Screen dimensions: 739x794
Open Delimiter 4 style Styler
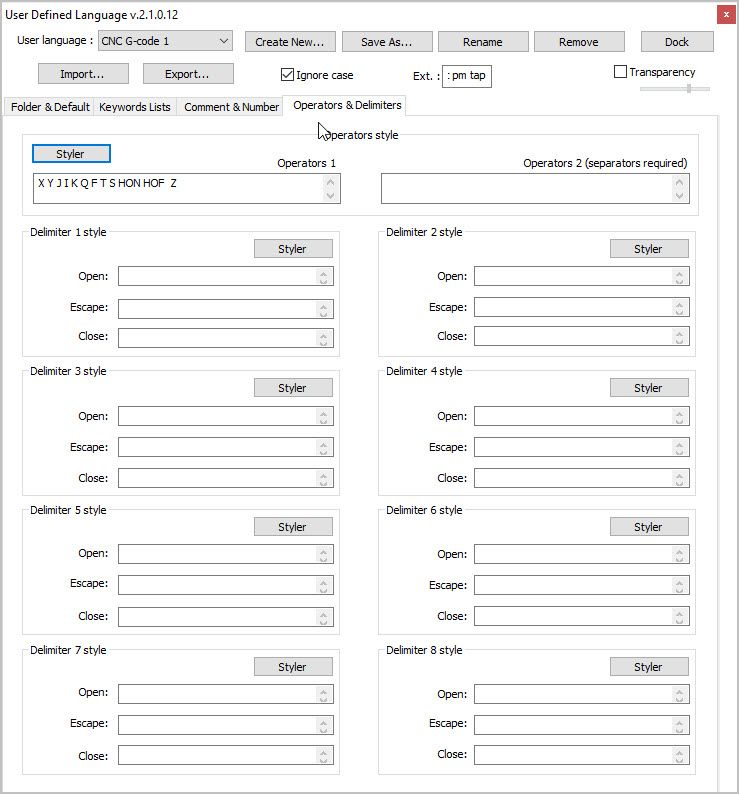[x=649, y=388]
